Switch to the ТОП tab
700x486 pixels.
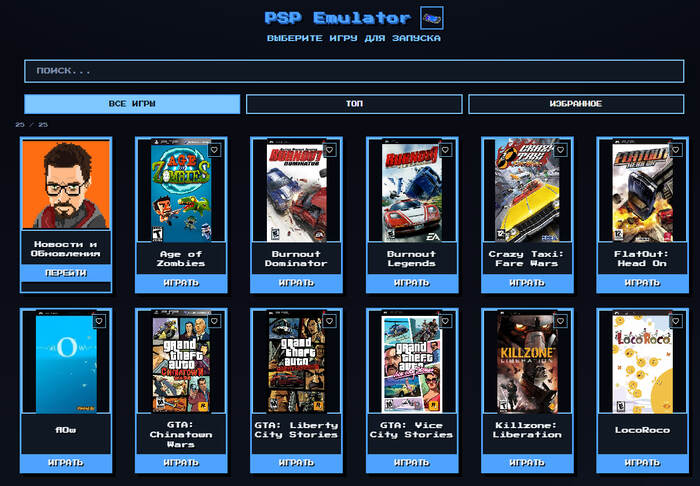(354, 104)
